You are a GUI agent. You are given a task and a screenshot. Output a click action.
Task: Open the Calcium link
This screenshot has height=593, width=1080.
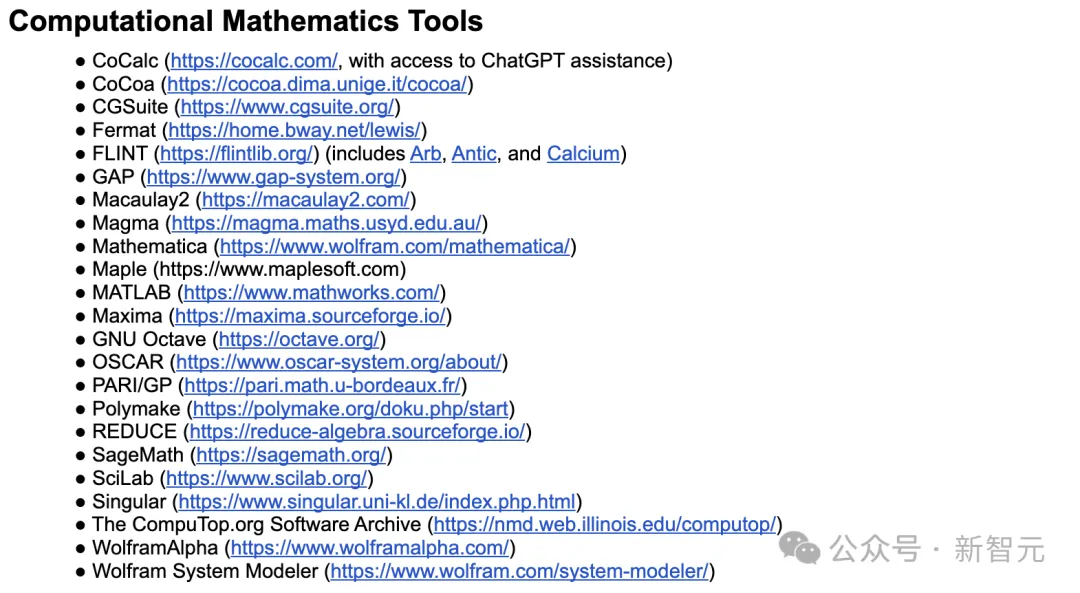583,154
